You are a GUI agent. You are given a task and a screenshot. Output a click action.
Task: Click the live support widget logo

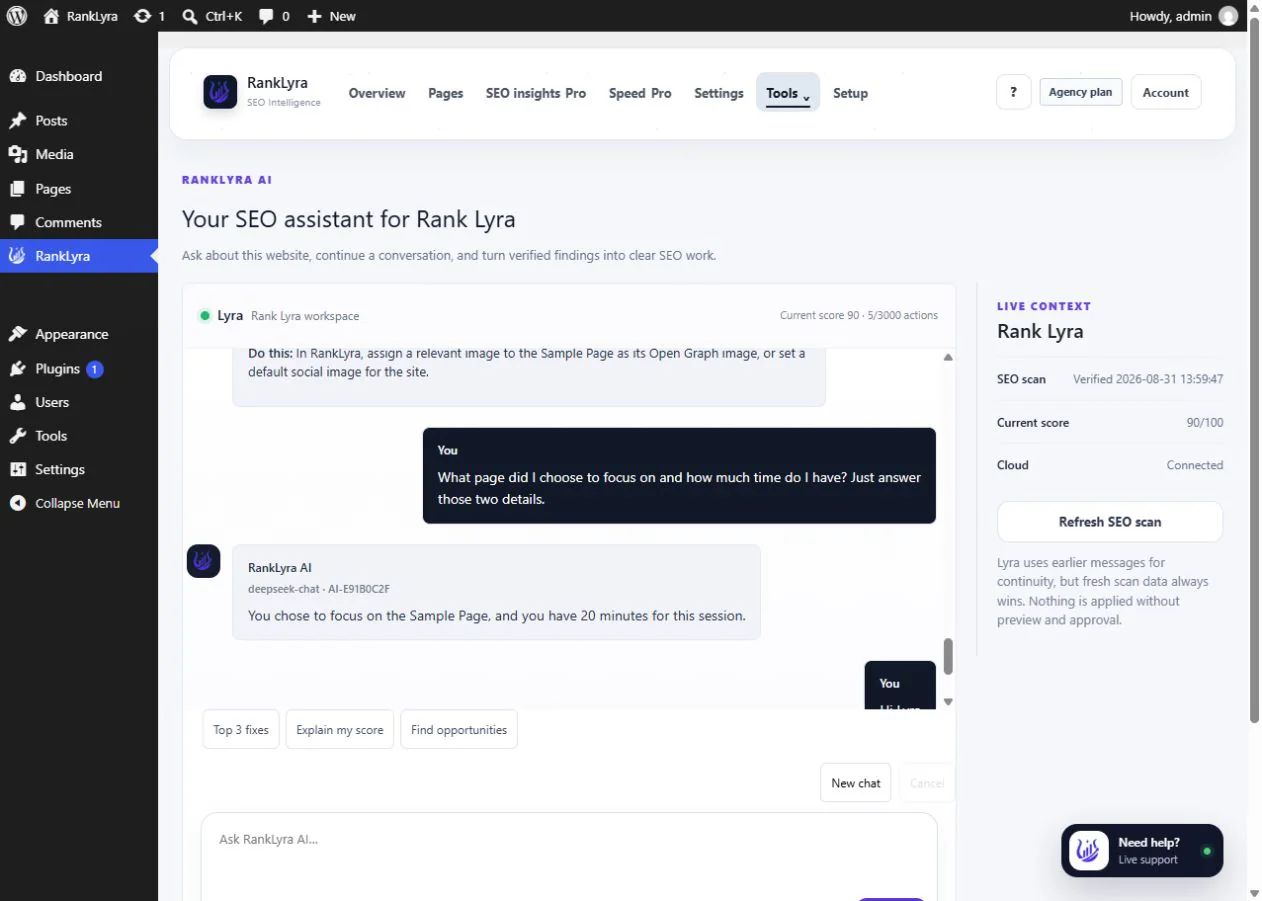(x=1088, y=851)
